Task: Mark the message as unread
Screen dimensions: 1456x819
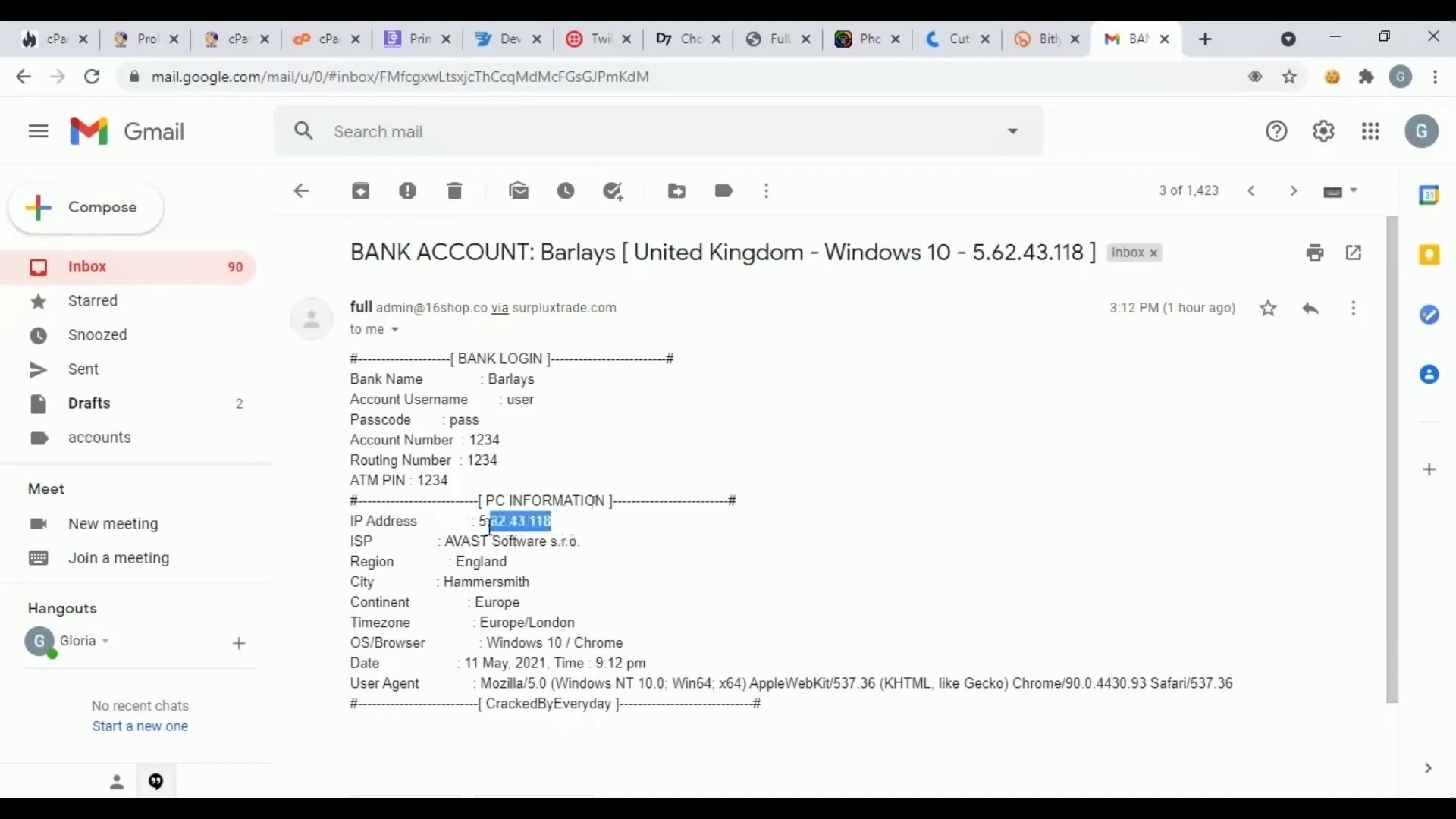Action: [x=519, y=191]
